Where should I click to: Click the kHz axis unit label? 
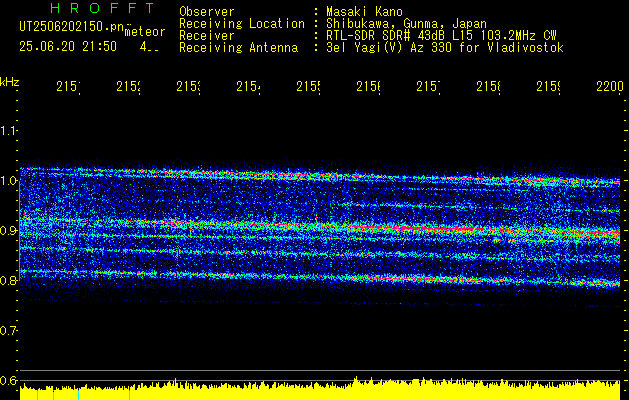[x=10, y=83]
